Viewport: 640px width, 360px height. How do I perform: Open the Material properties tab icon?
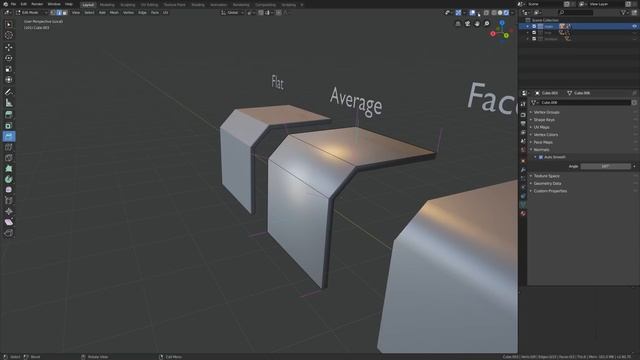tap(523, 213)
